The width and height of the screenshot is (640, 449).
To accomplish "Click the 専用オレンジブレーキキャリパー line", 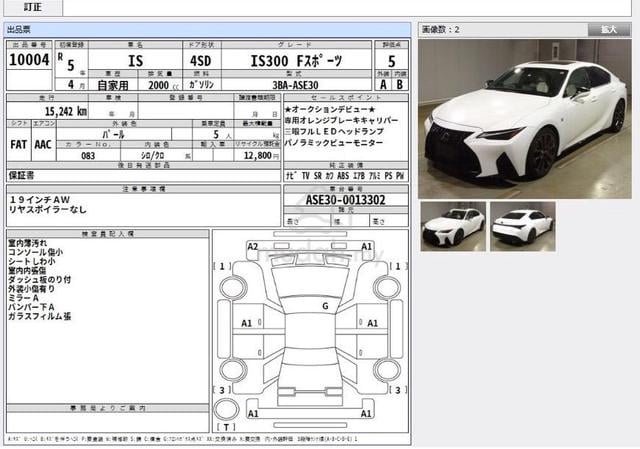I will (x=341, y=120).
